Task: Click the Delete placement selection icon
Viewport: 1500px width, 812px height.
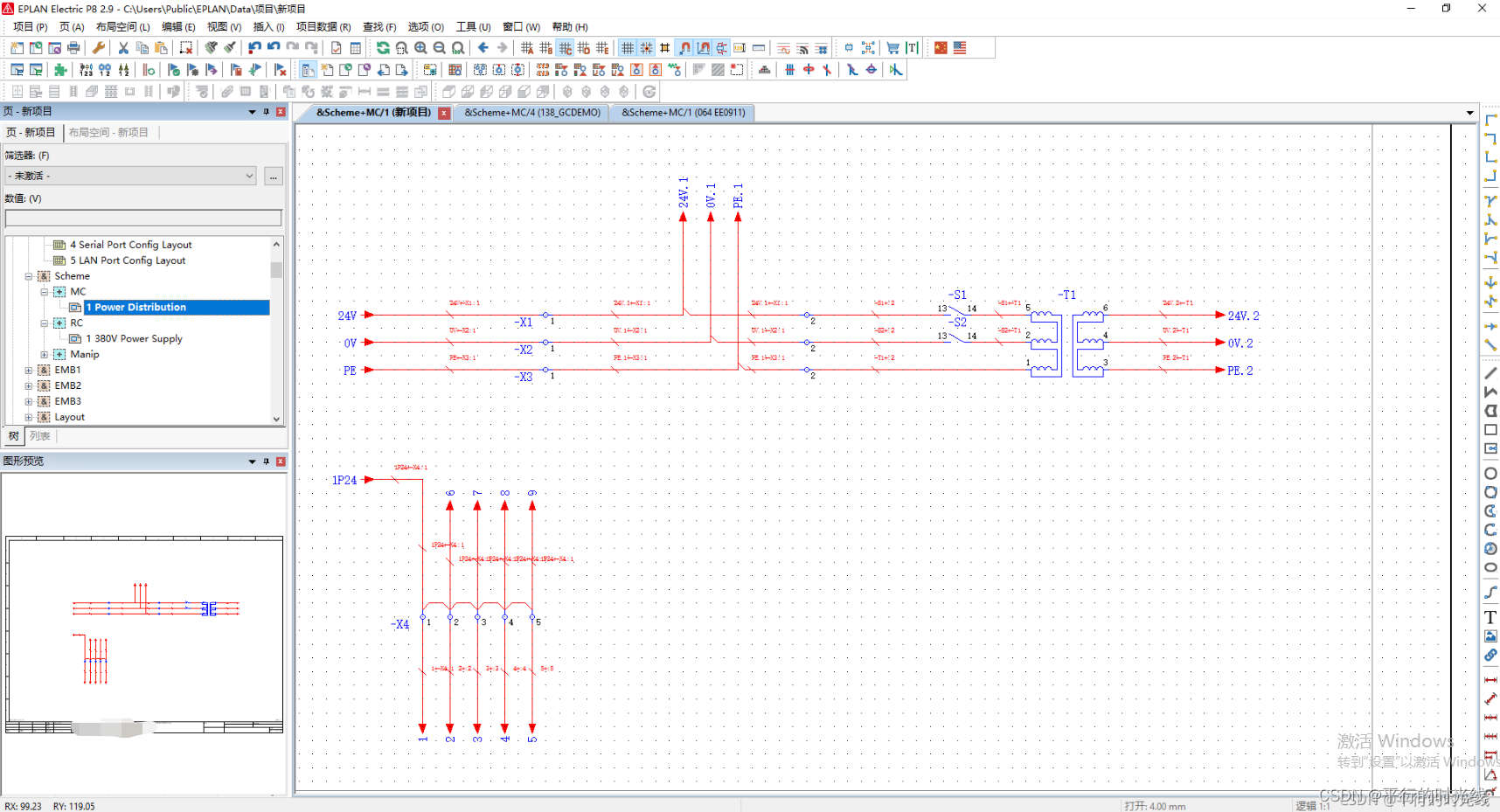Action: click(185, 48)
